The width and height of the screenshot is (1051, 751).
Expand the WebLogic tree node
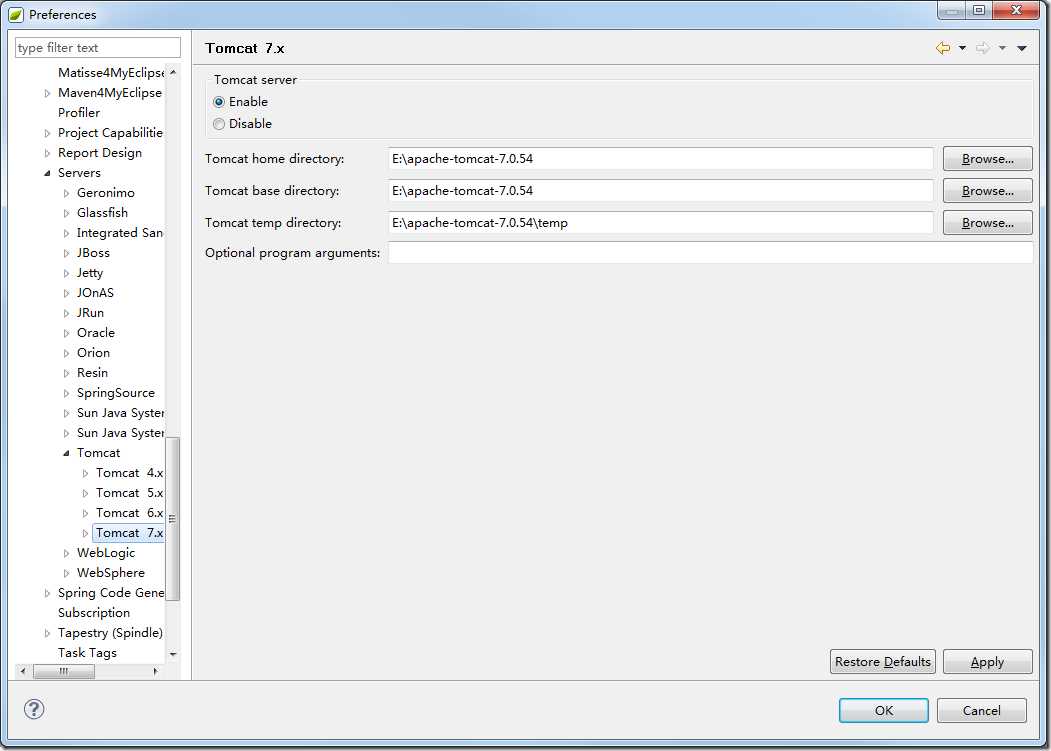pyautogui.click(x=66, y=554)
